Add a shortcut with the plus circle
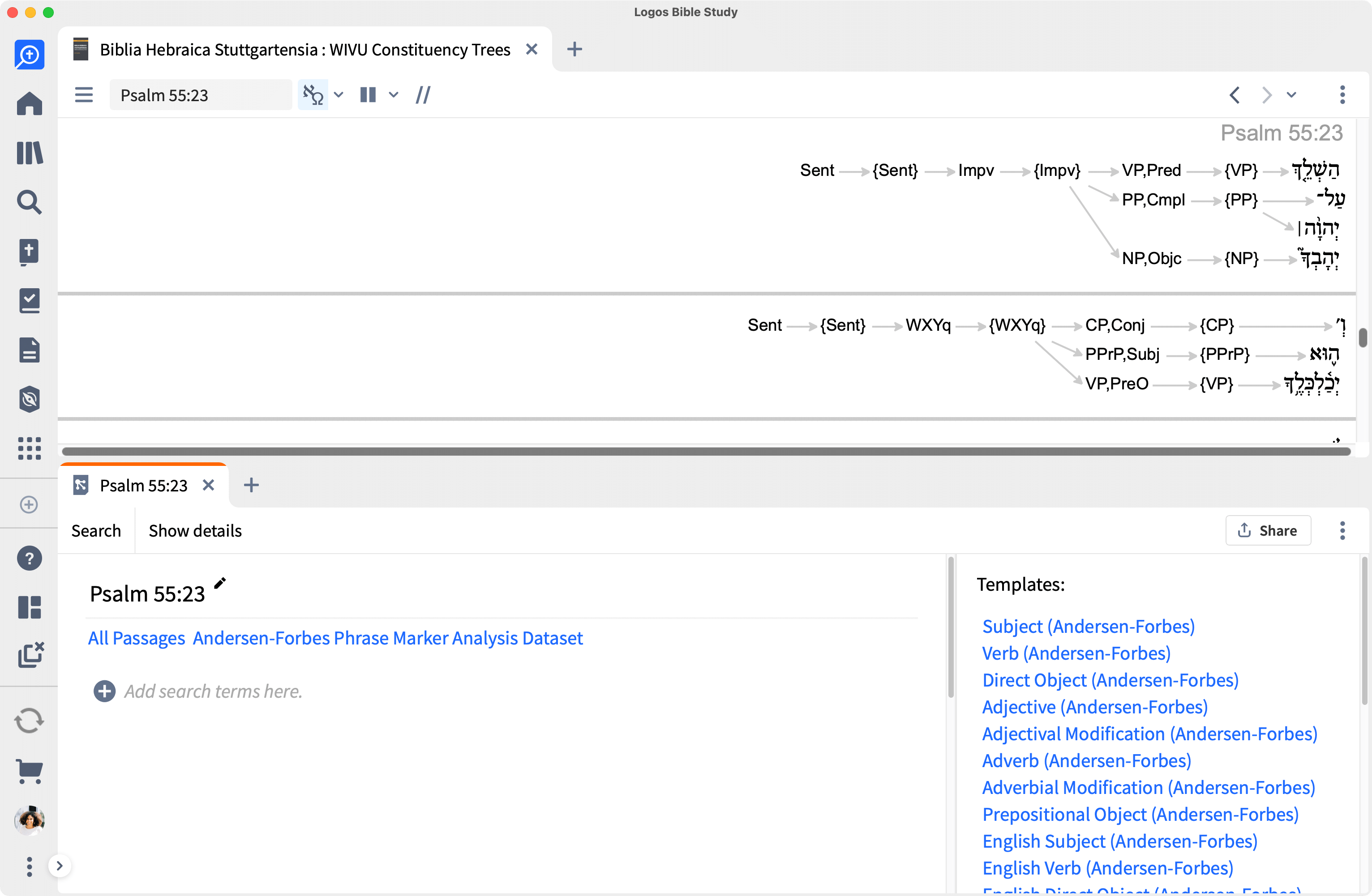Screen dimensions: 1372x896 click(29, 504)
